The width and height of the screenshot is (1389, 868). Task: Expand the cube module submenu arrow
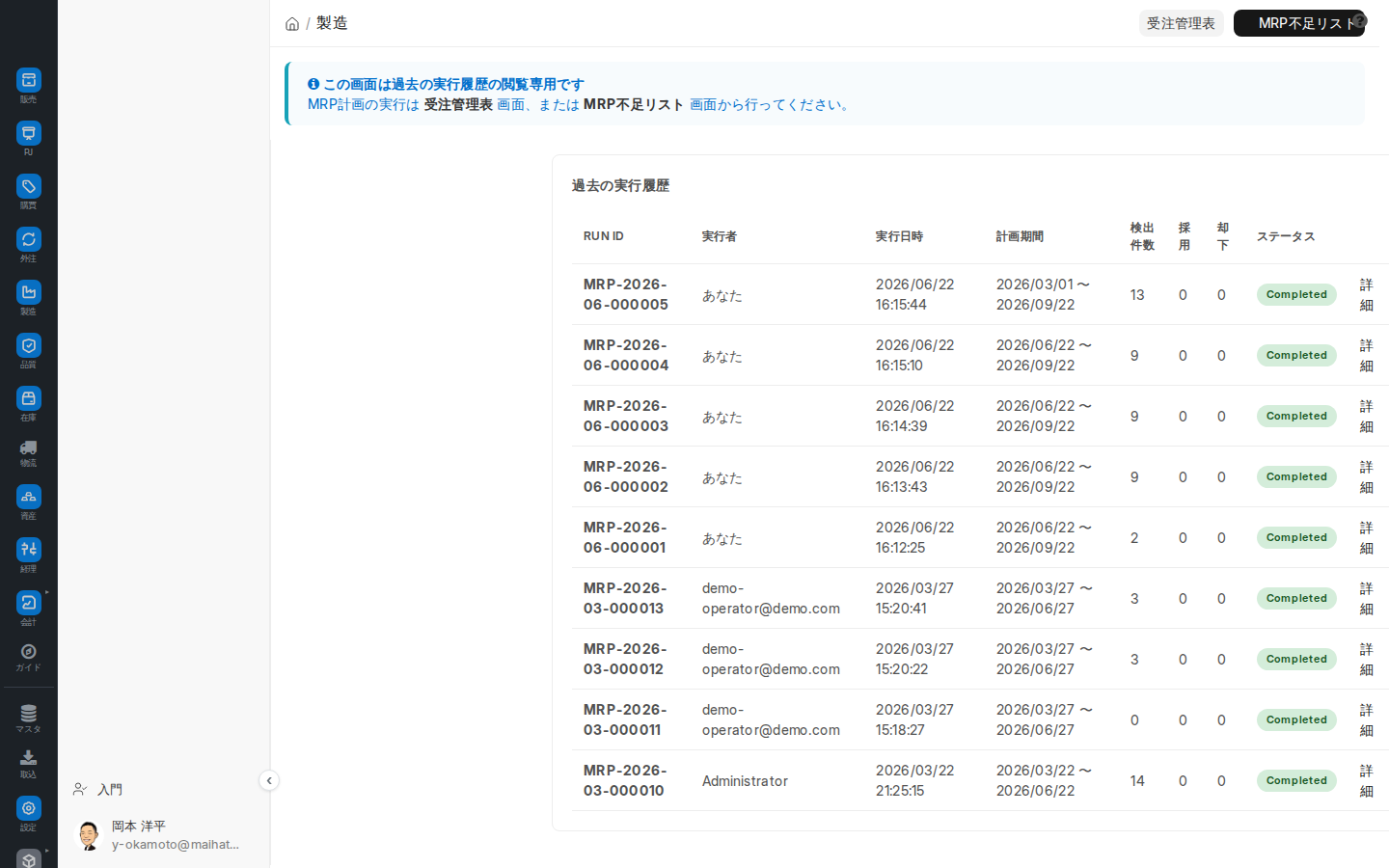point(46,851)
